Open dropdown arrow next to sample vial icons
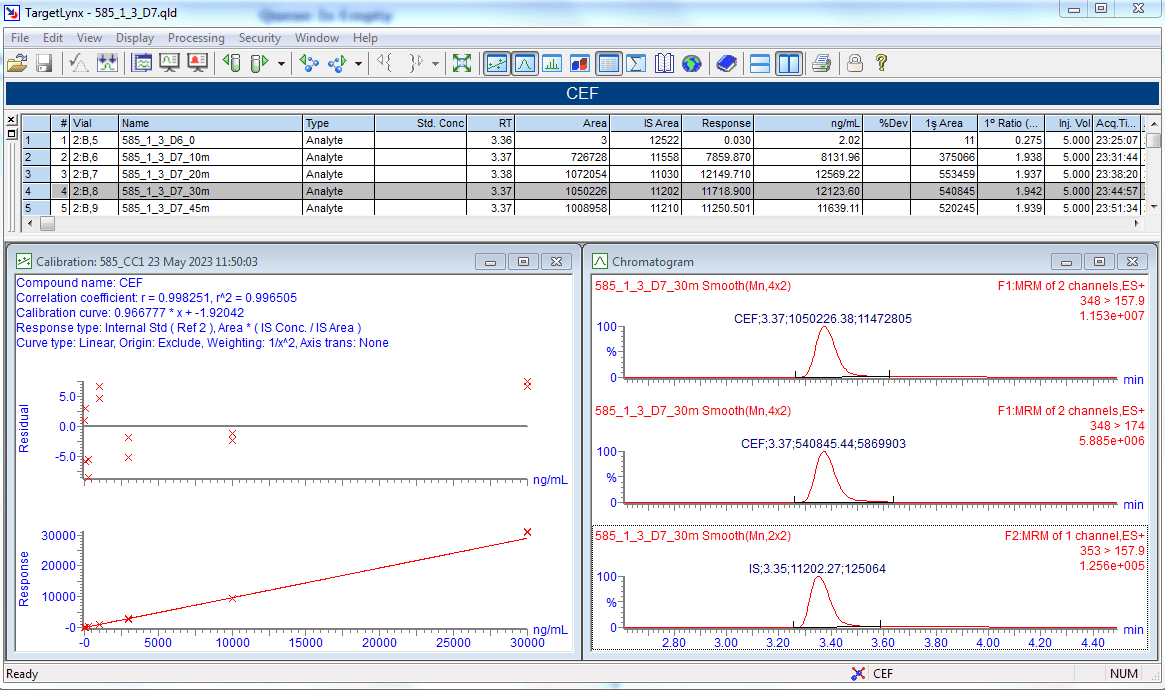Image resolution: width=1165 pixels, height=690 pixels. 281,64
